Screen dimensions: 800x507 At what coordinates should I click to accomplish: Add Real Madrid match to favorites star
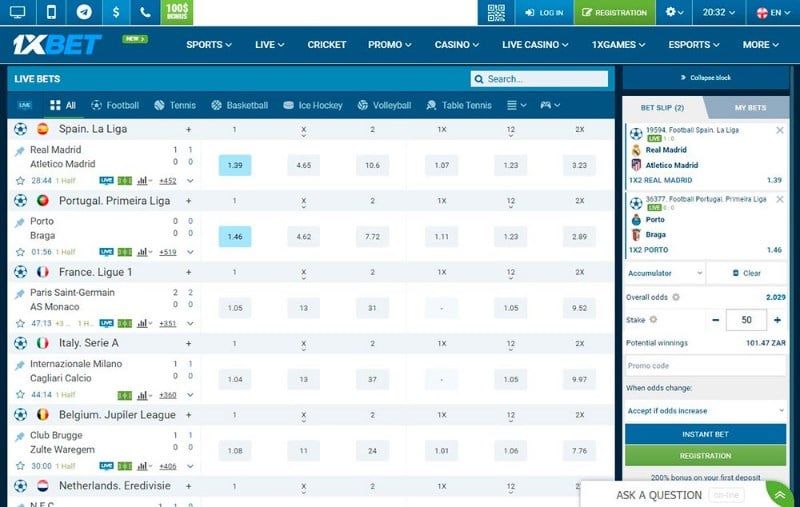20,181
